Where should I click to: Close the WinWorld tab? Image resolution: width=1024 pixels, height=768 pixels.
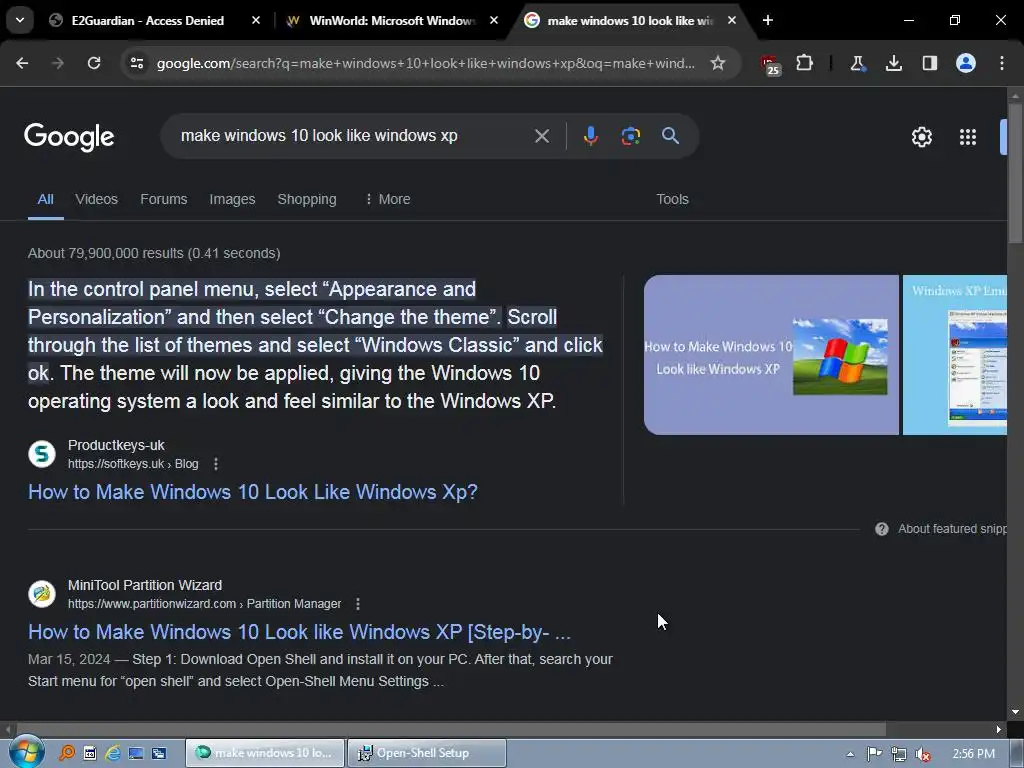click(x=494, y=20)
